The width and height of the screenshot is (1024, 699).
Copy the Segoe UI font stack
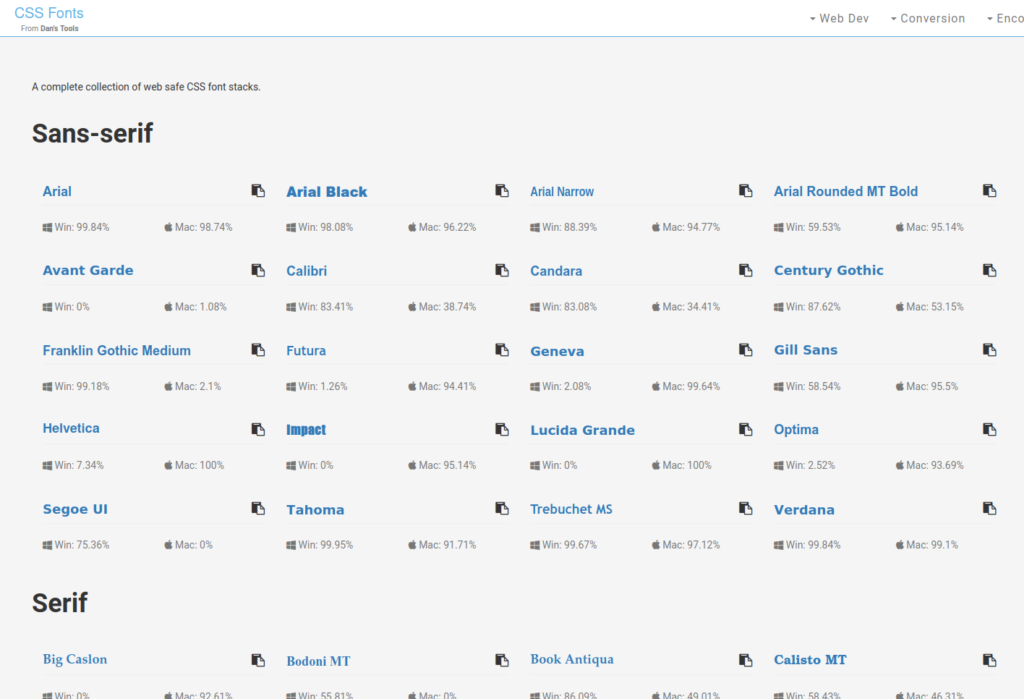(258, 508)
